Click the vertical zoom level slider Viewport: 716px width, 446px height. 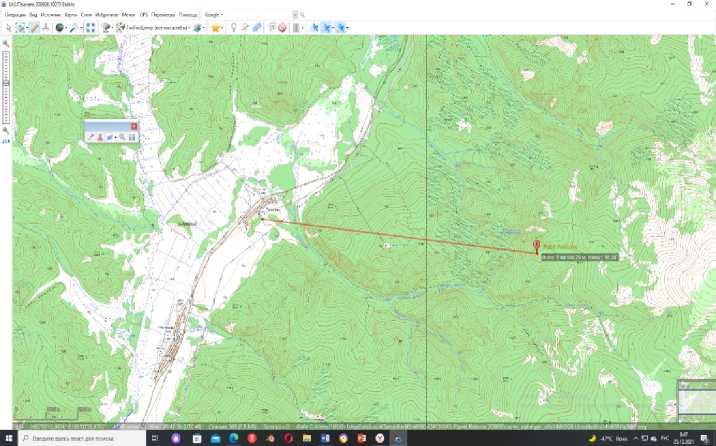click(x=6, y=87)
